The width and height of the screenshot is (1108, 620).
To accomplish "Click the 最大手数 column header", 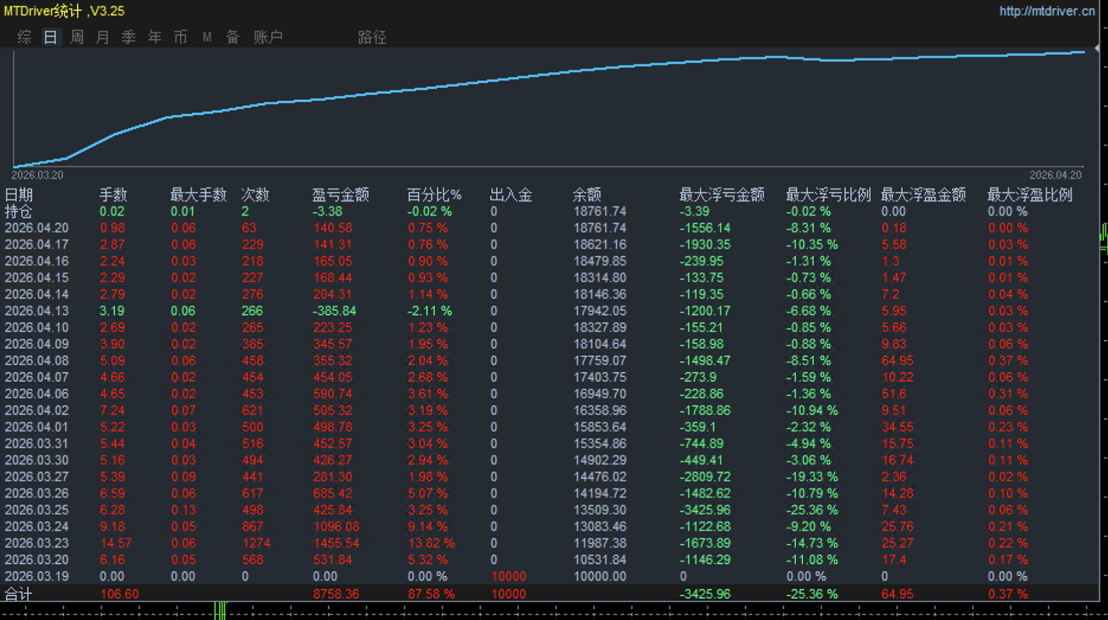I will pos(199,195).
